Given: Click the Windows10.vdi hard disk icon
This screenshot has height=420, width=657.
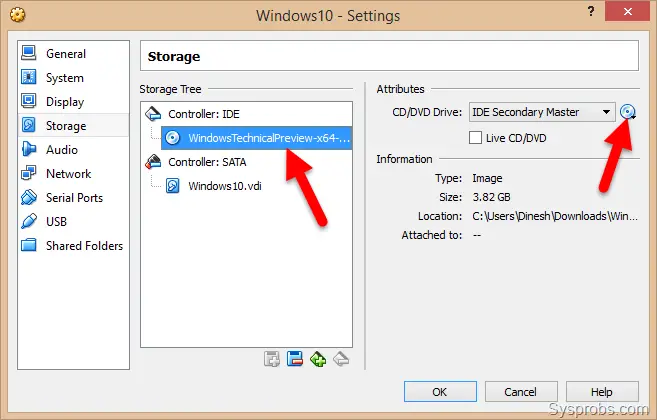Looking at the screenshot, I should coord(173,186).
